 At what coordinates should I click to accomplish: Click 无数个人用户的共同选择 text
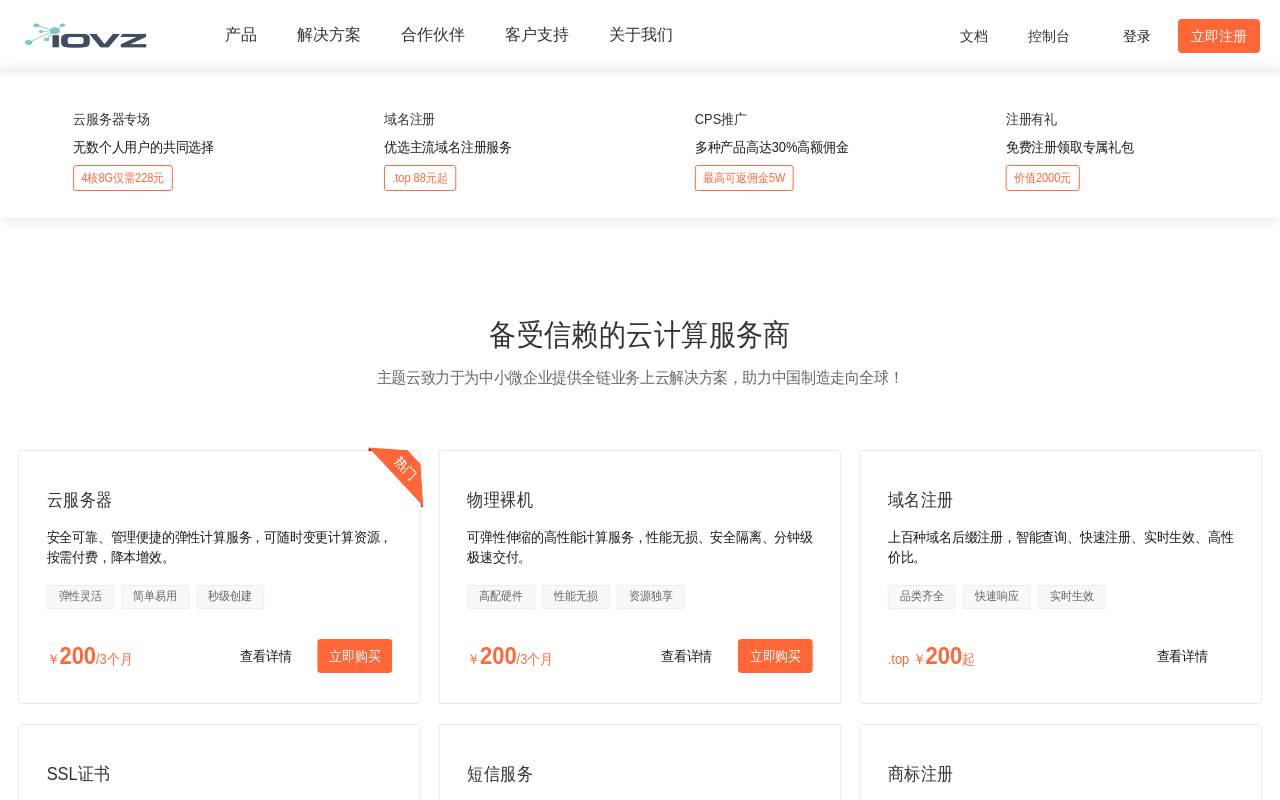[x=143, y=147]
